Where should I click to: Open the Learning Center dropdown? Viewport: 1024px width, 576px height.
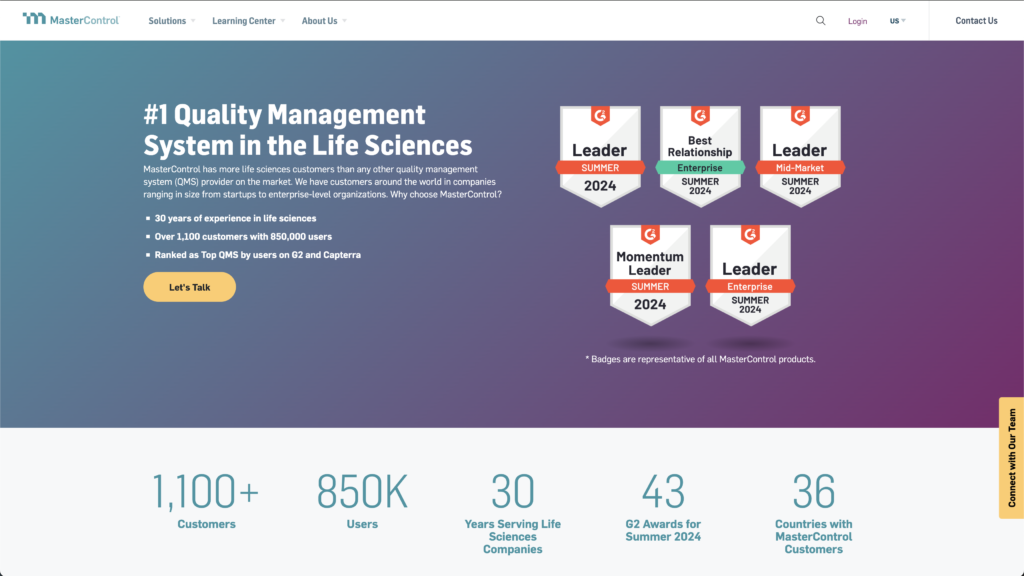click(x=248, y=21)
